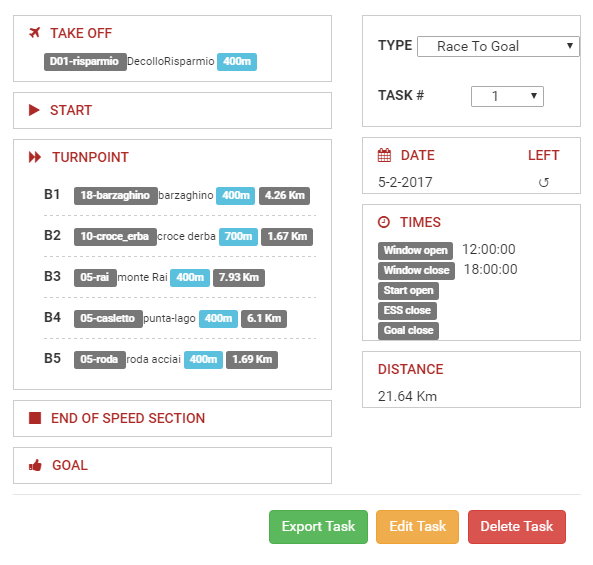
Task: Click the Delete Task button
Action: 517,526
